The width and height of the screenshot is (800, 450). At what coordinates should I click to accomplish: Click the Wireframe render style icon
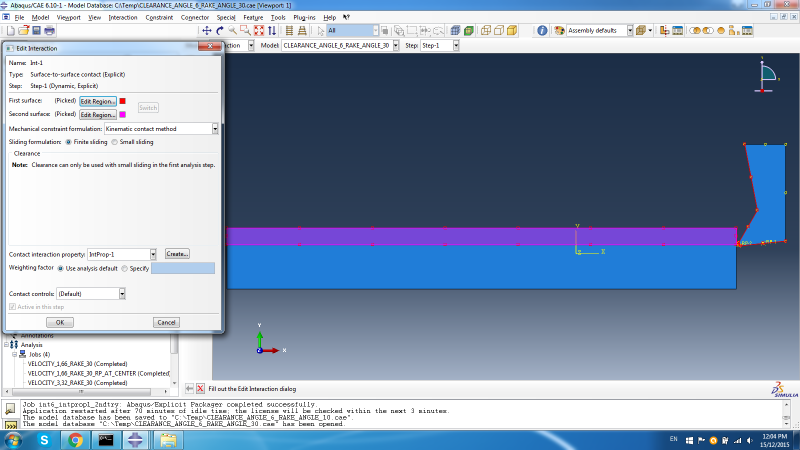tap(486, 31)
